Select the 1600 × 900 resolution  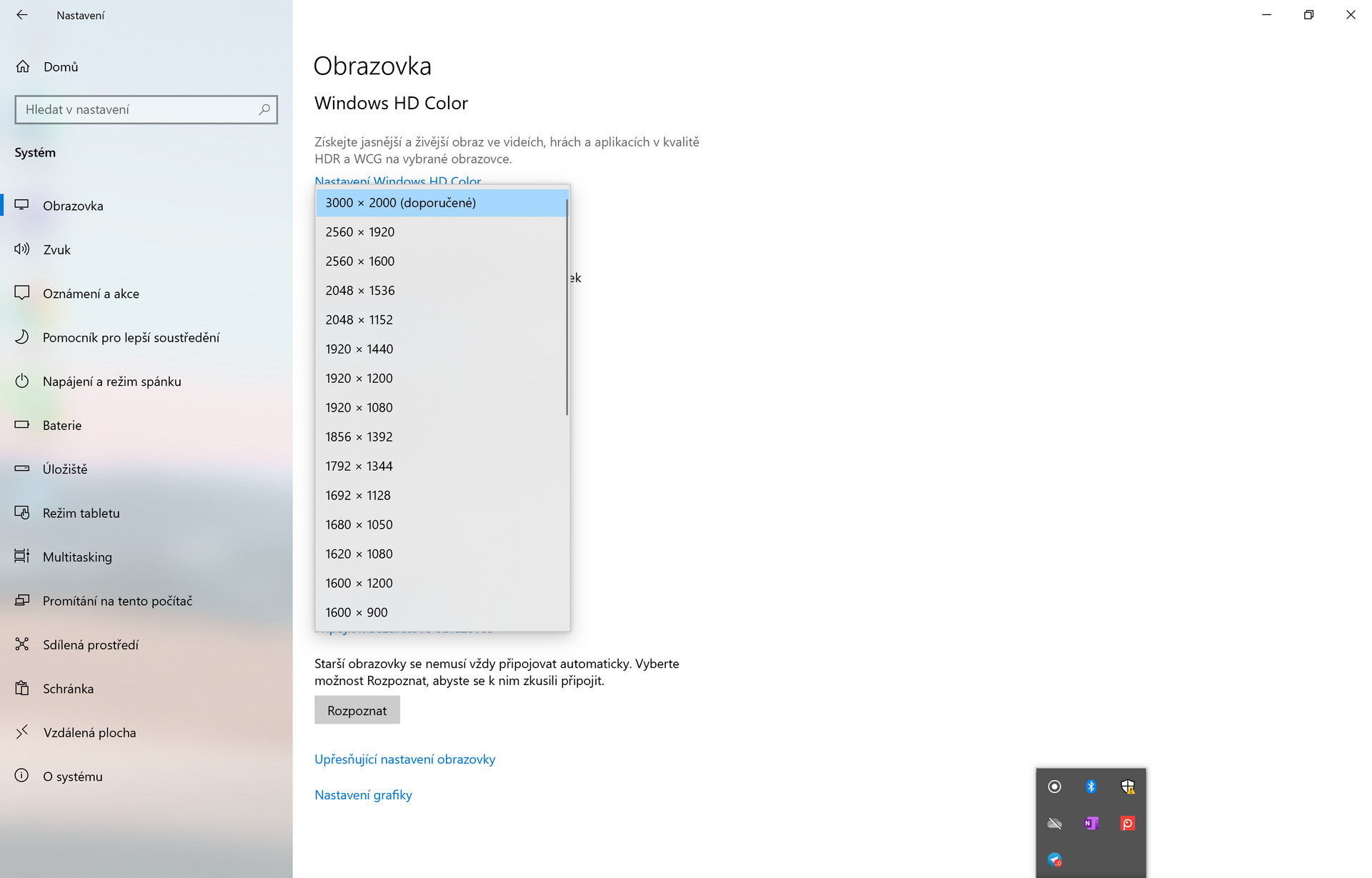click(x=357, y=612)
